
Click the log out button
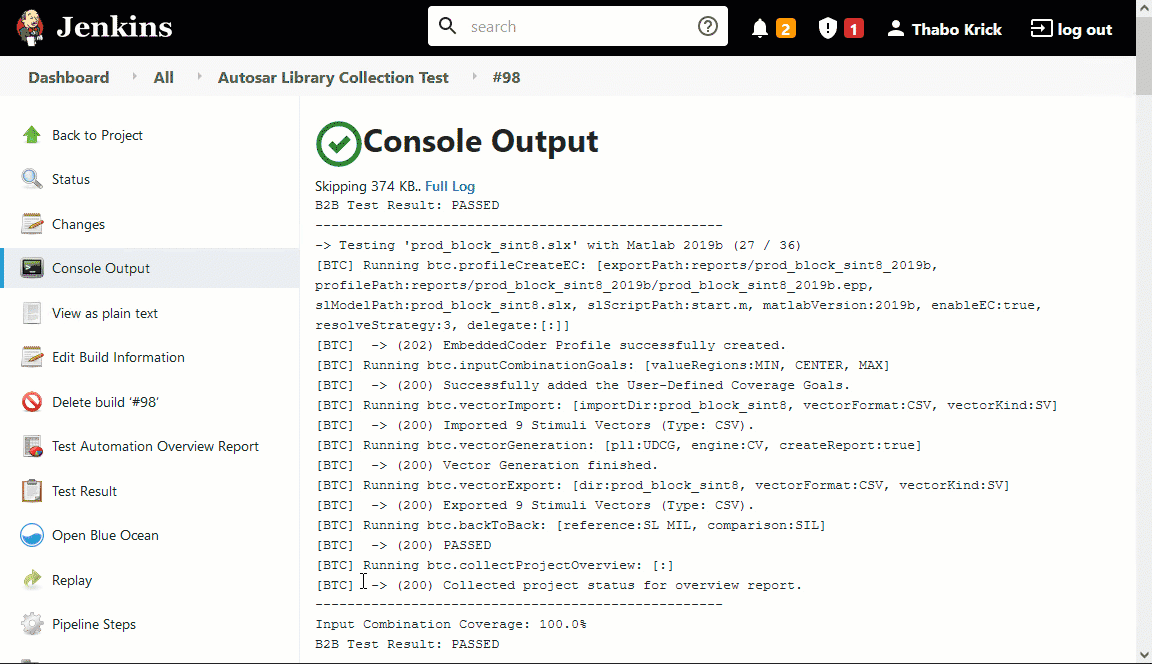(1070, 29)
